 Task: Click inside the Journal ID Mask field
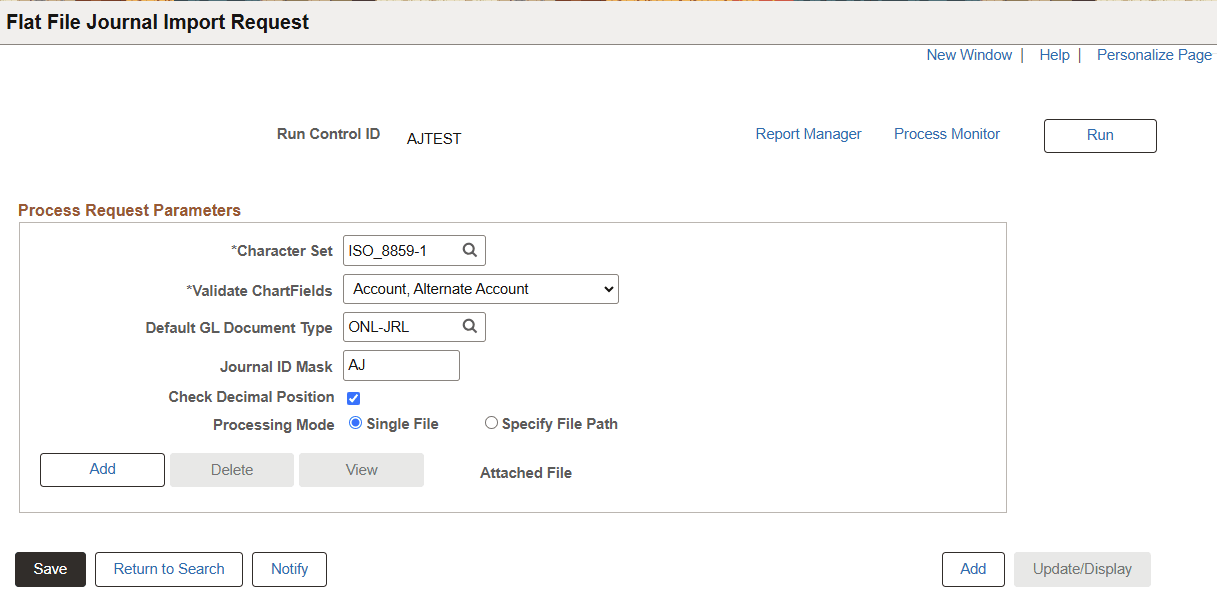click(x=400, y=365)
